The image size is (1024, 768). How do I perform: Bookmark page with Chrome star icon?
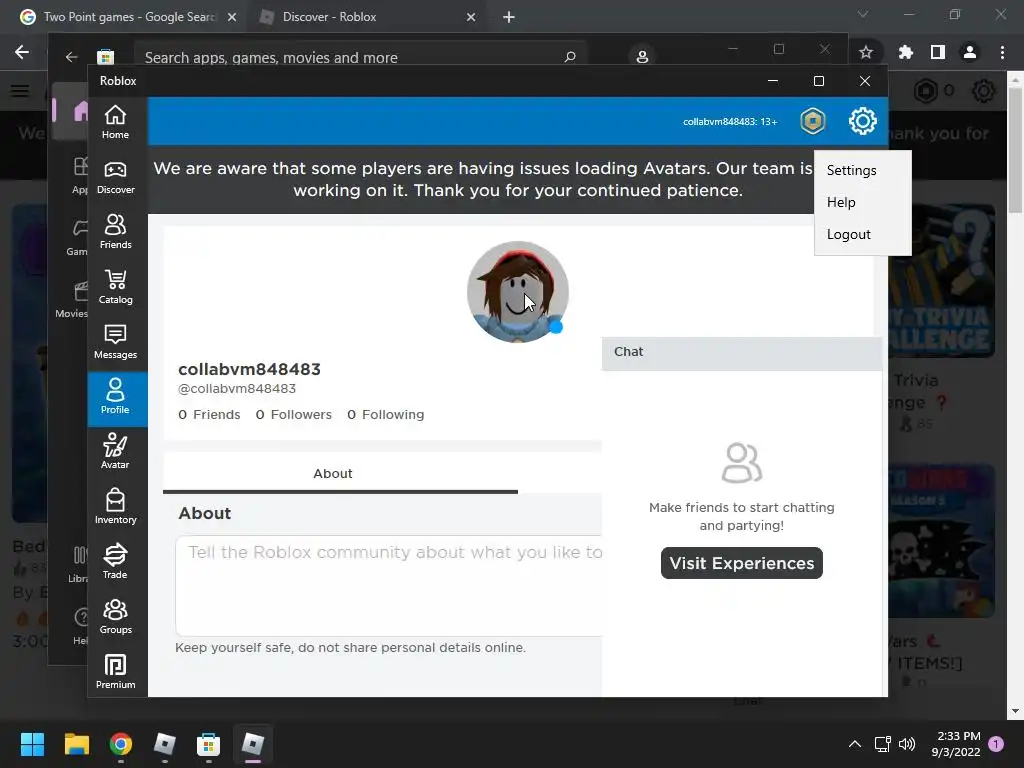(866, 52)
